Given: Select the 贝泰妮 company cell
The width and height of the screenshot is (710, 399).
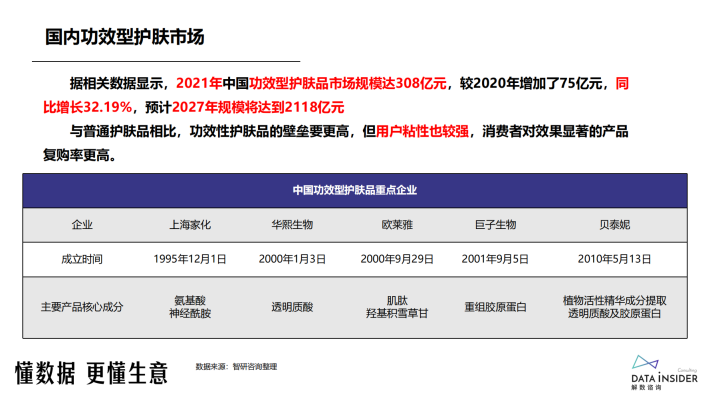Looking at the screenshot, I should click(614, 225).
